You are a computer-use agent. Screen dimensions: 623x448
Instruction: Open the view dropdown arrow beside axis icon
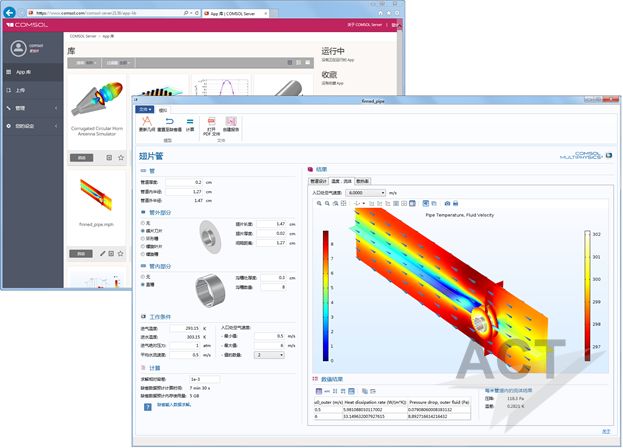coord(364,203)
